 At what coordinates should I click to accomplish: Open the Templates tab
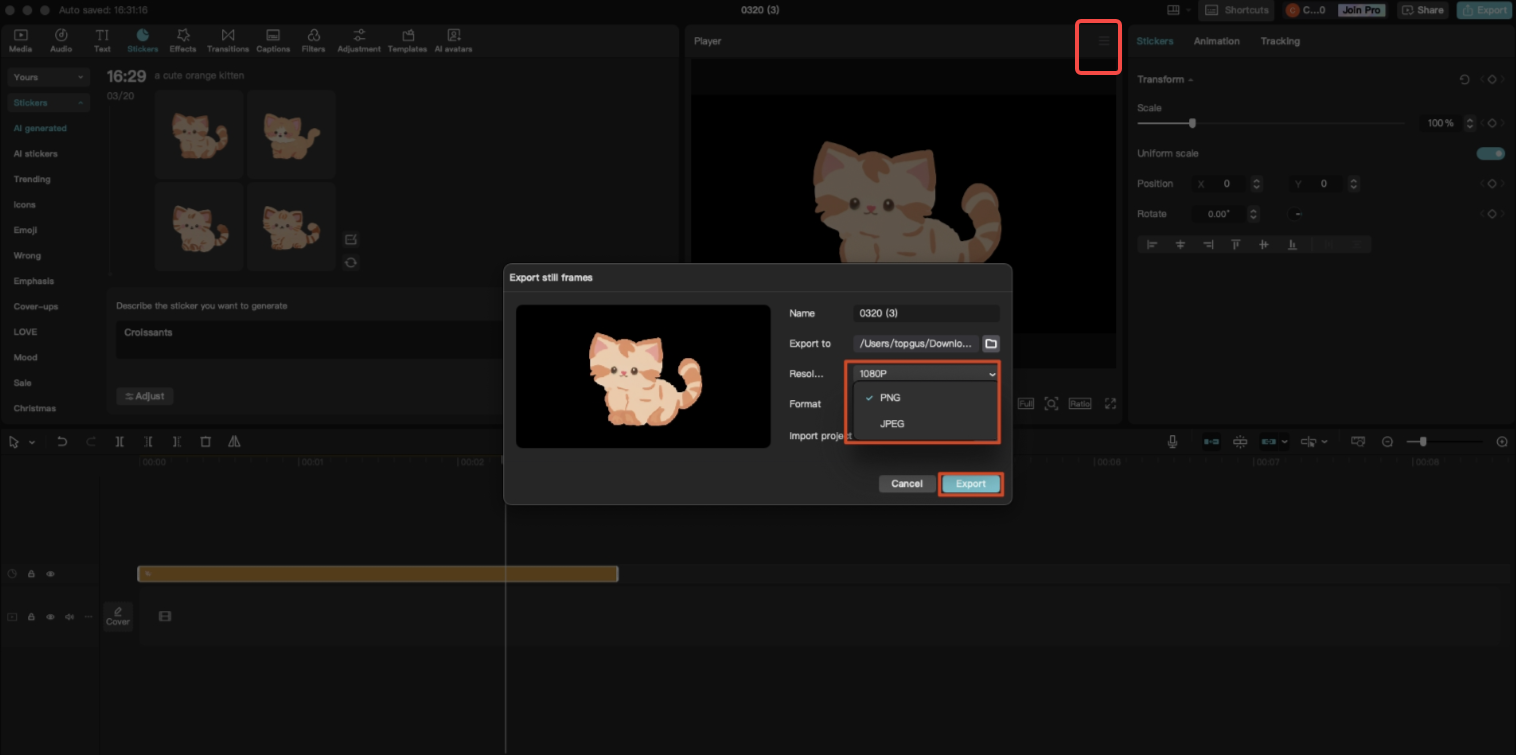pos(407,40)
